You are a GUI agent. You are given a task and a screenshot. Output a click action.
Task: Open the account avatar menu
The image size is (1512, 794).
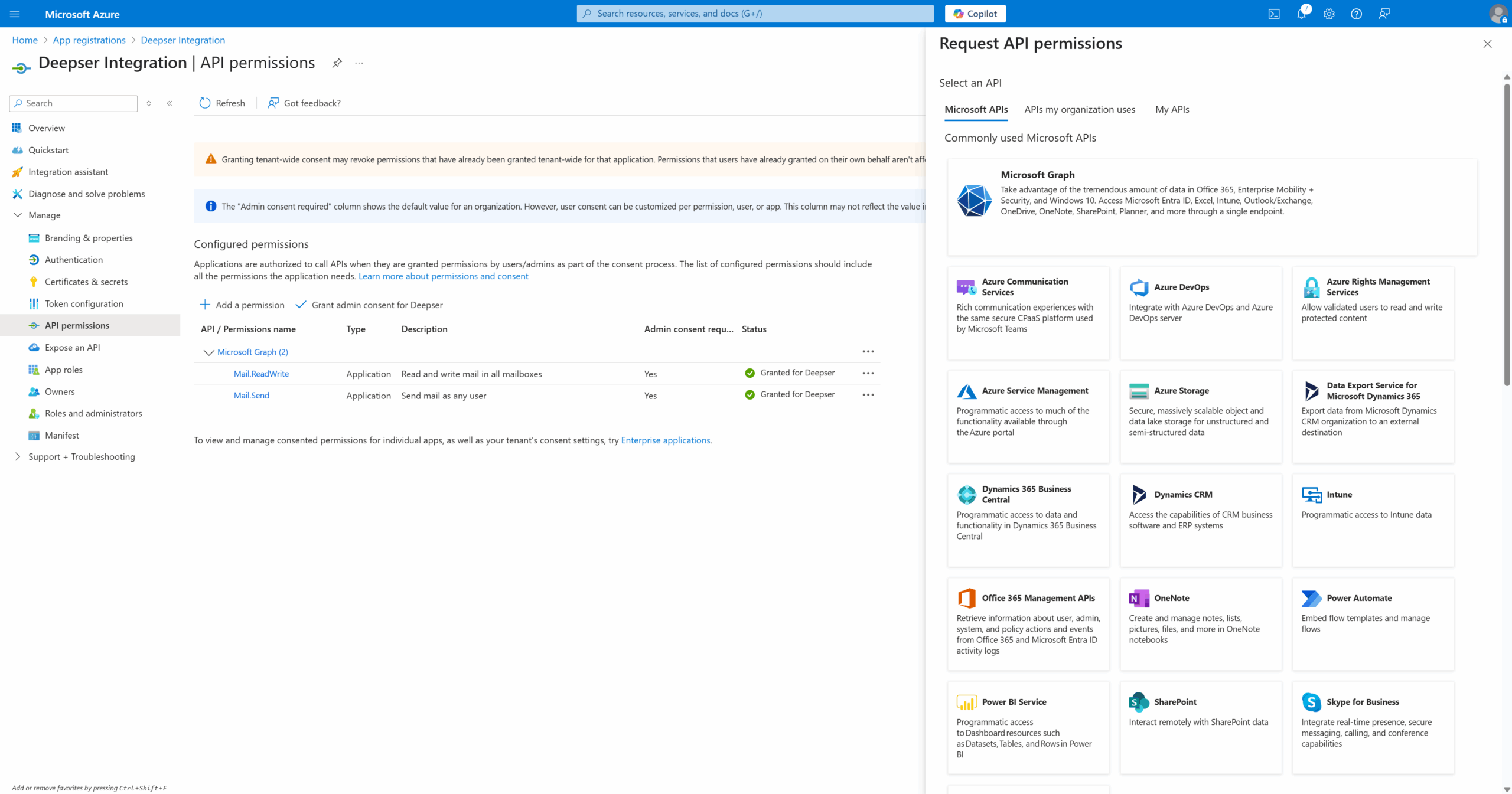click(1498, 14)
